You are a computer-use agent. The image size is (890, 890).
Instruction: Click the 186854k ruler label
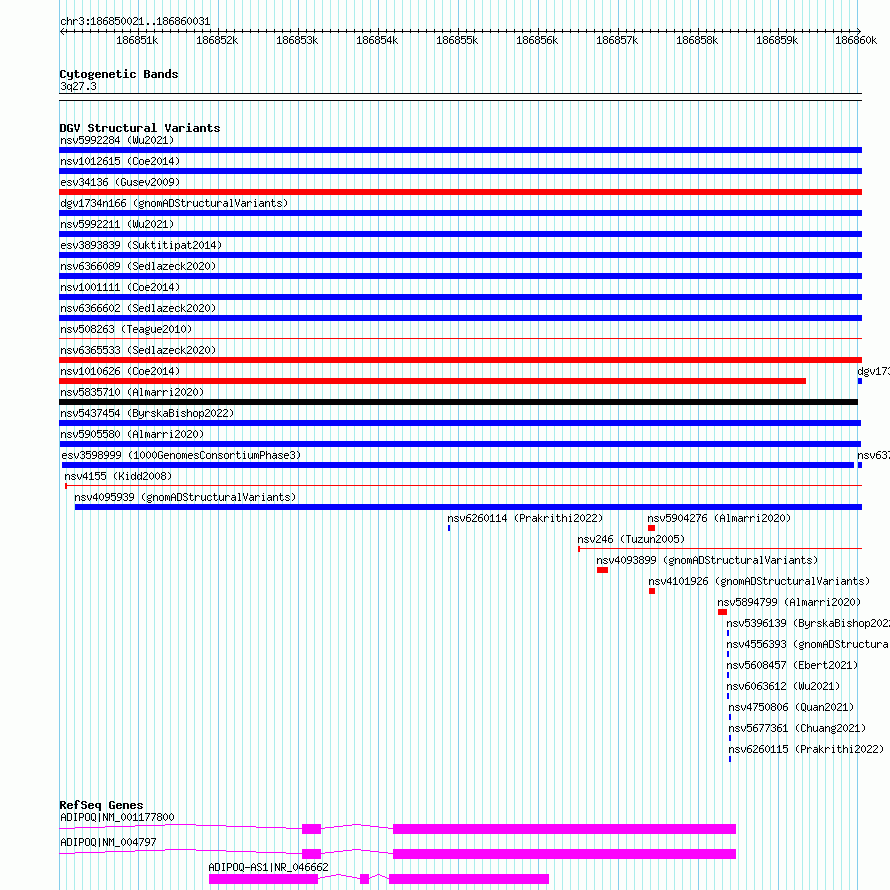[377, 40]
